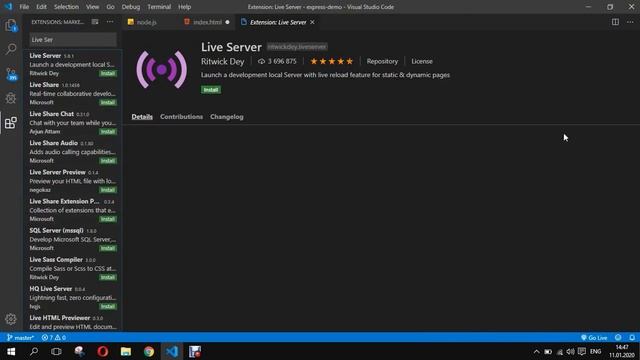
Task: Open the Selection menu
Action: [66, 7]
